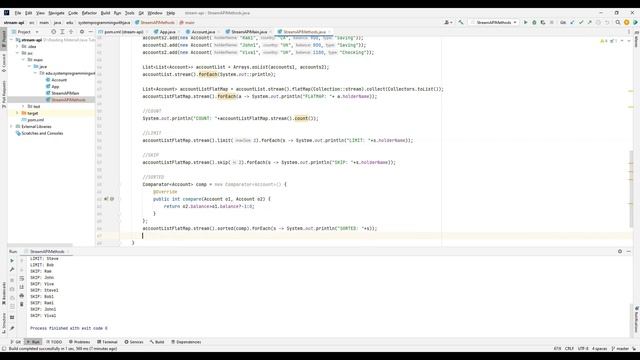Click run gutter icon beside compare method

pyautogui.click(x=106, y=199)
